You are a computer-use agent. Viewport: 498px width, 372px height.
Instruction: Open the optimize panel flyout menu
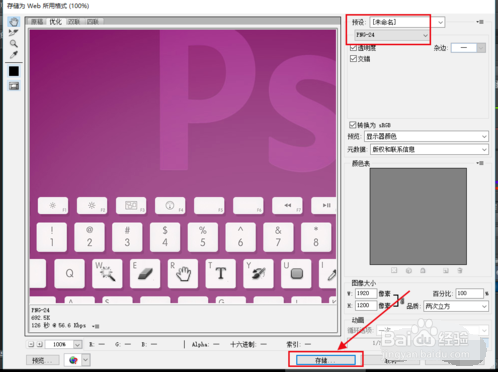pyautogui.click(x=480, y=22)
